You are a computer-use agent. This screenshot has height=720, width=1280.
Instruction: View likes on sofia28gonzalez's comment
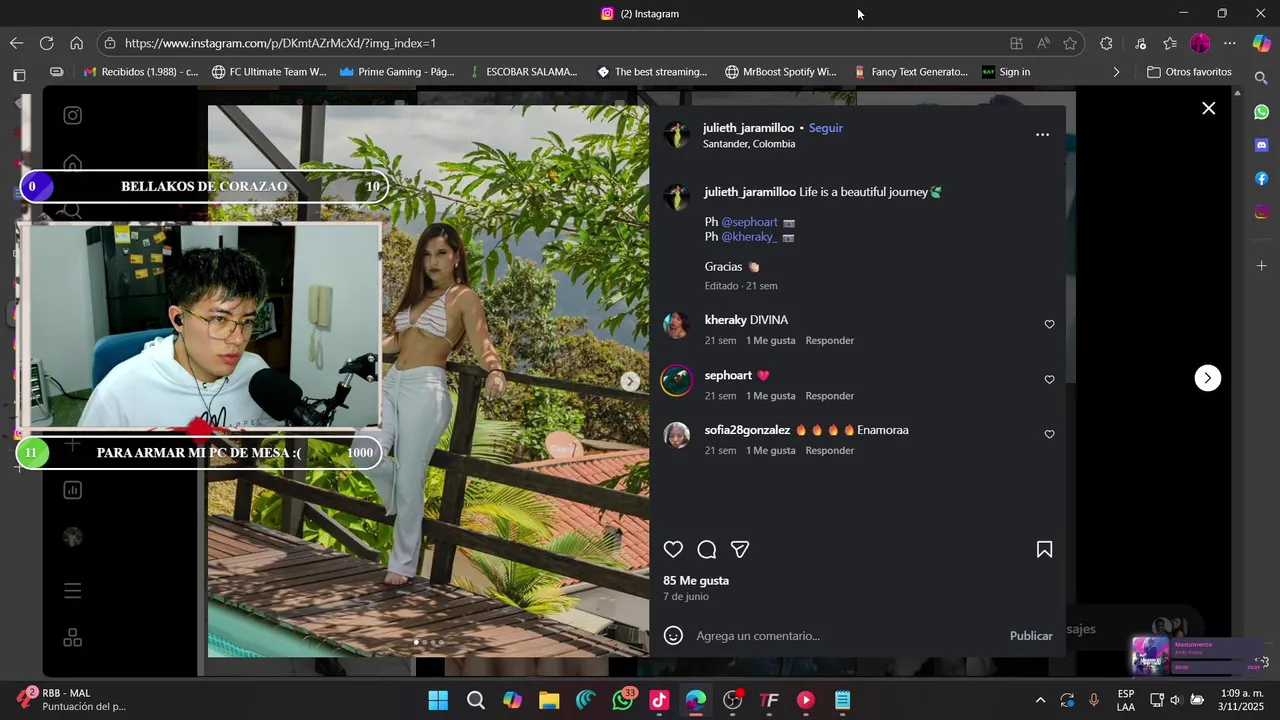(x=771, y=451)
